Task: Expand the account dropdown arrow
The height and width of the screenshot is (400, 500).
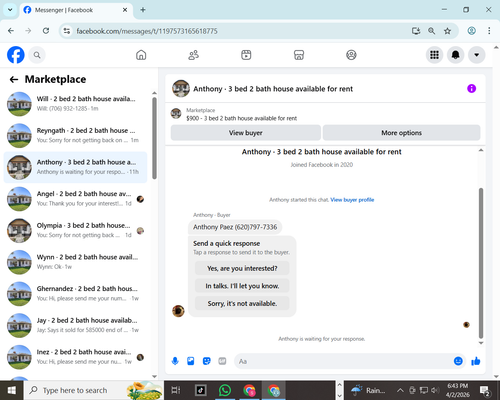Action: pyautogui.click(x=477, y=55)
